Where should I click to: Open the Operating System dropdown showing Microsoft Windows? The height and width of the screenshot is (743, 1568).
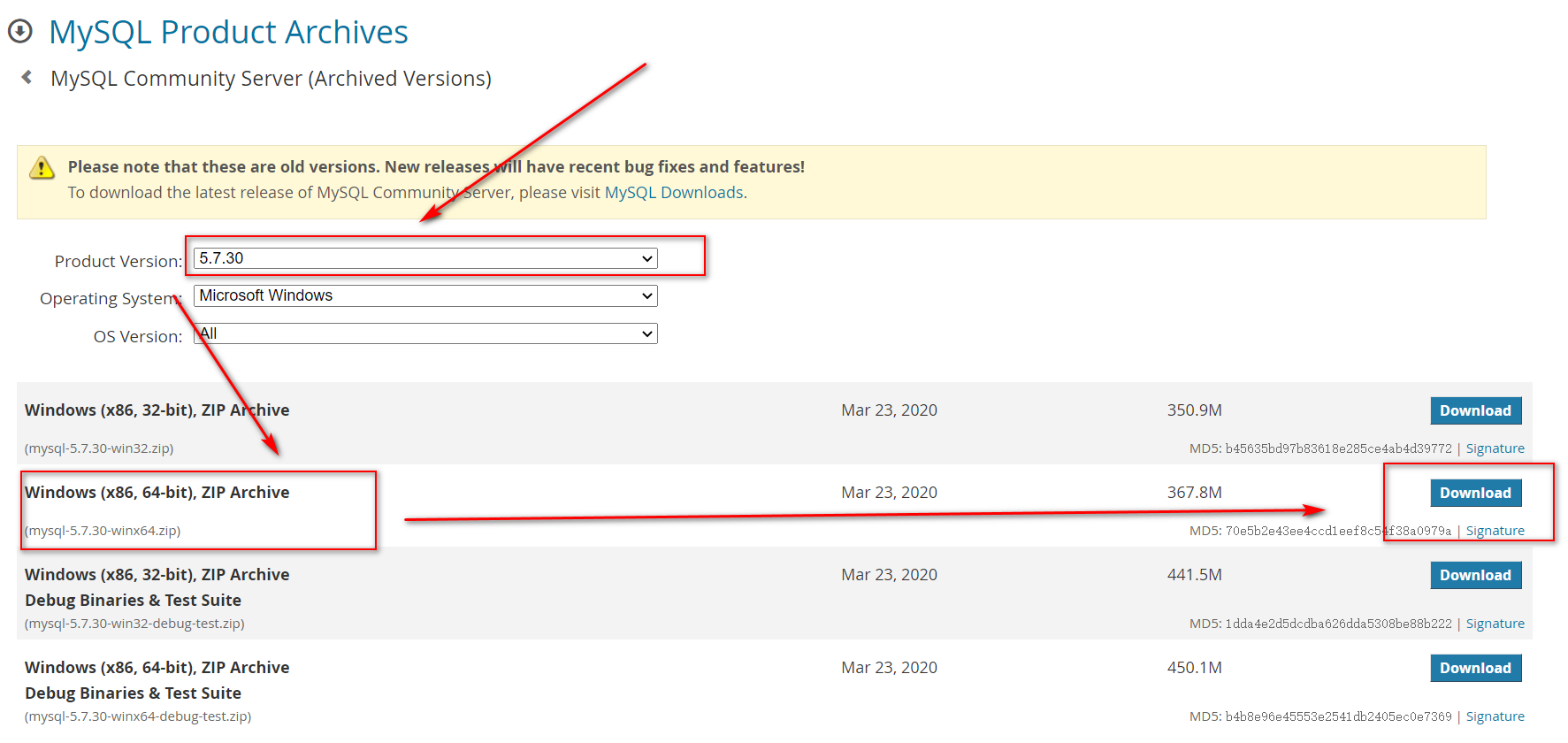[425, 295]
